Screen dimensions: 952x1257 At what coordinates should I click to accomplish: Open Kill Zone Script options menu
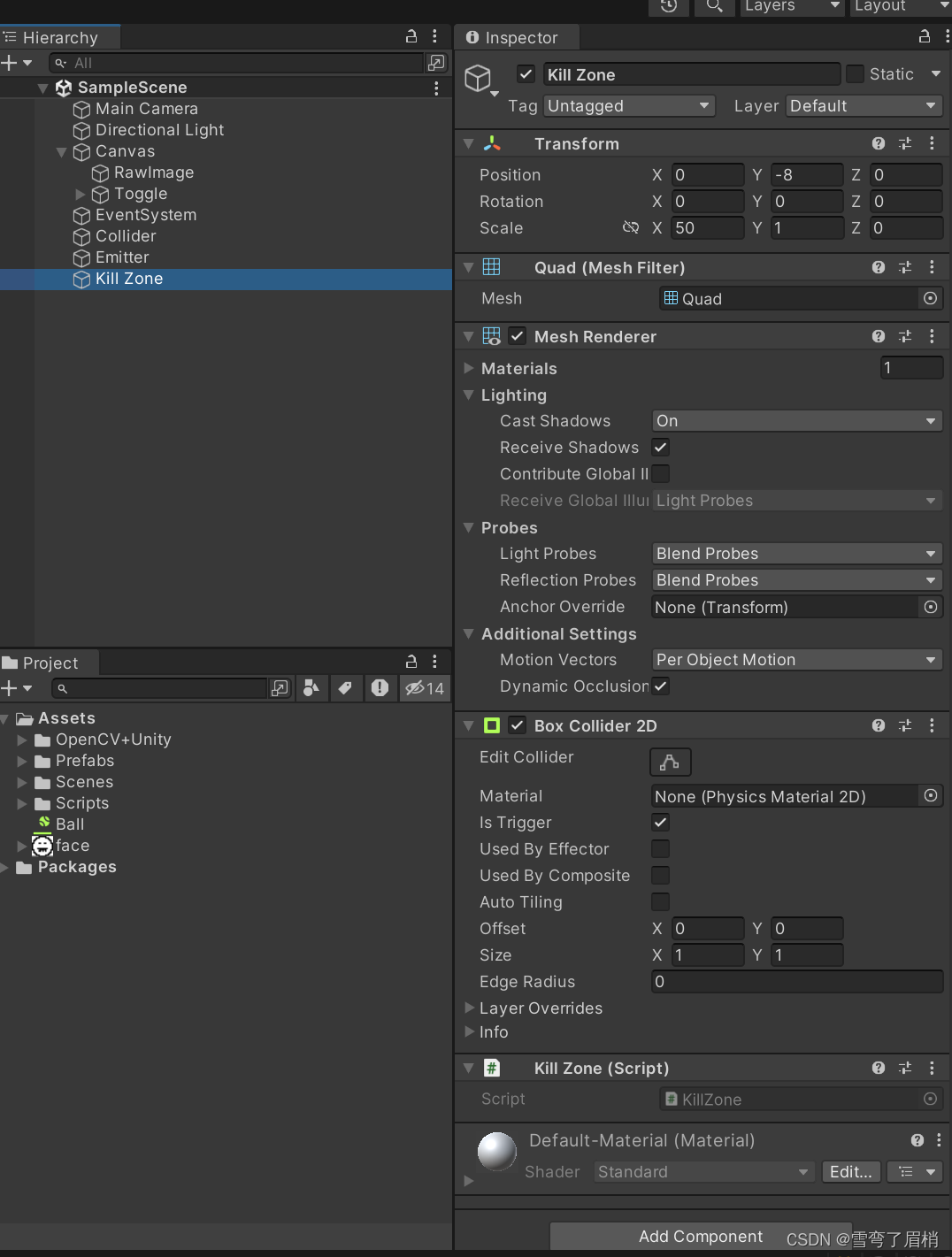click(932, 1068)
